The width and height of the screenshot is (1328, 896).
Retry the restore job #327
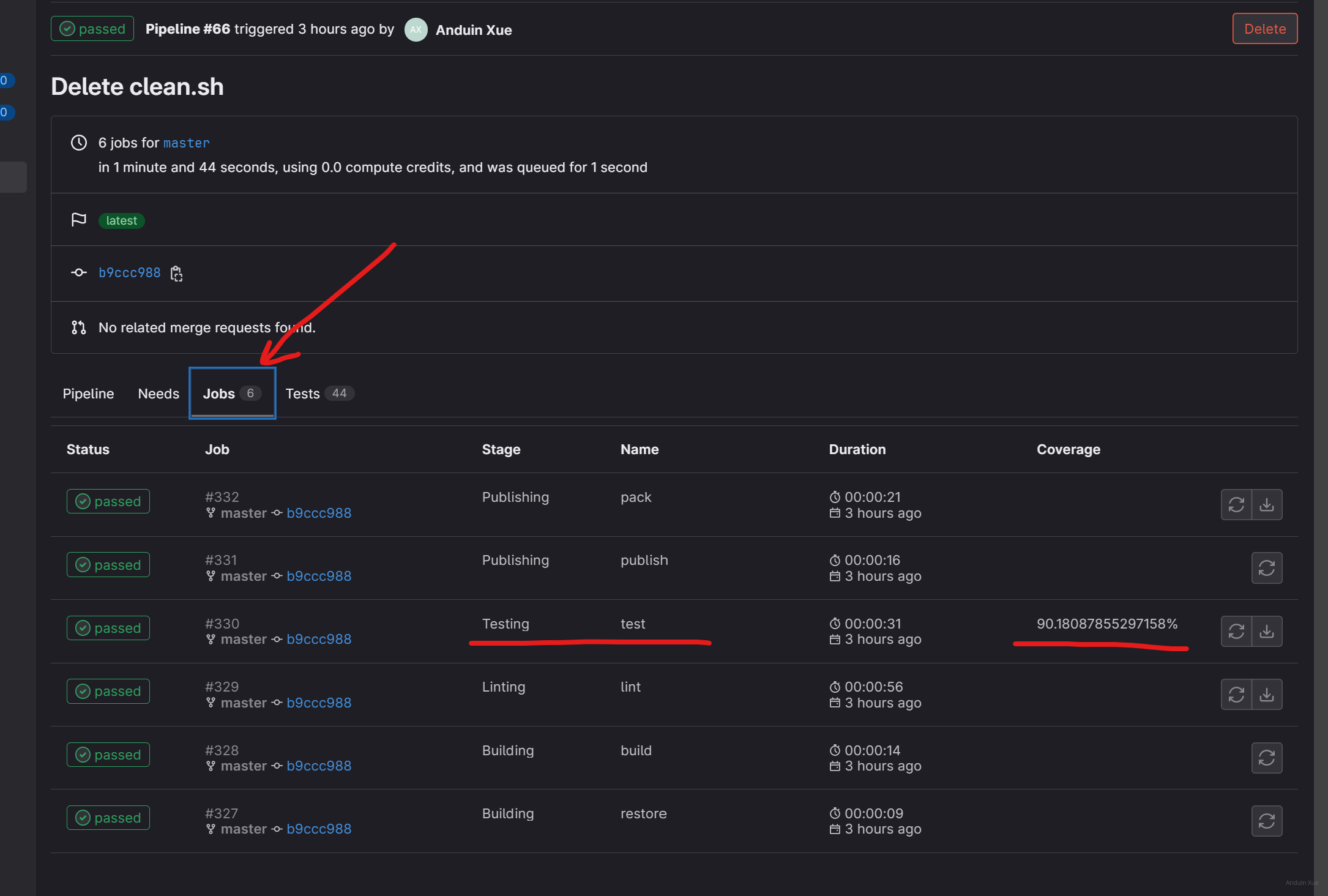point(1266,821)
